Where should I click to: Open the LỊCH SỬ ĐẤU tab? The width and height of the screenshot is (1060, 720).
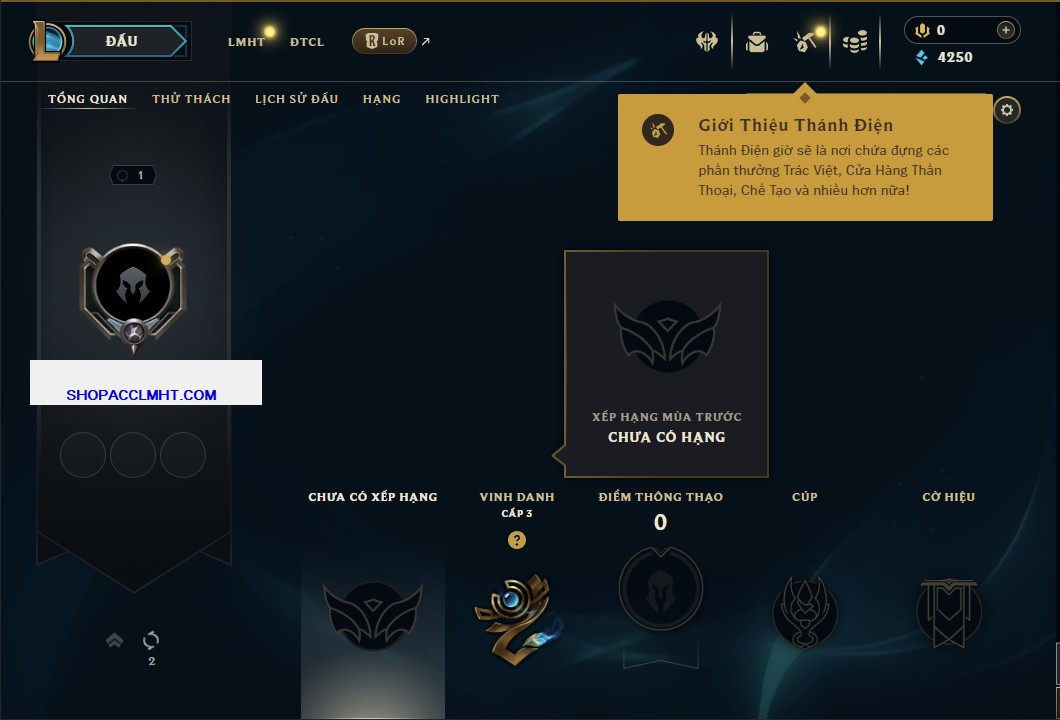tap(296, 99)
